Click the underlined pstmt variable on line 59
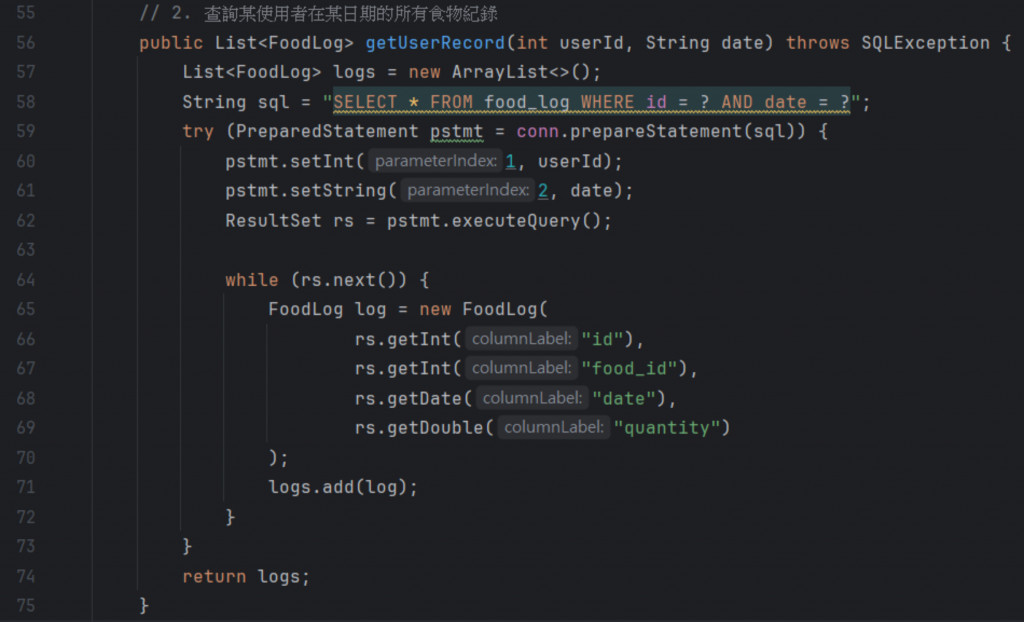Viewport: 1024px width, 622px height. point(456,132)
